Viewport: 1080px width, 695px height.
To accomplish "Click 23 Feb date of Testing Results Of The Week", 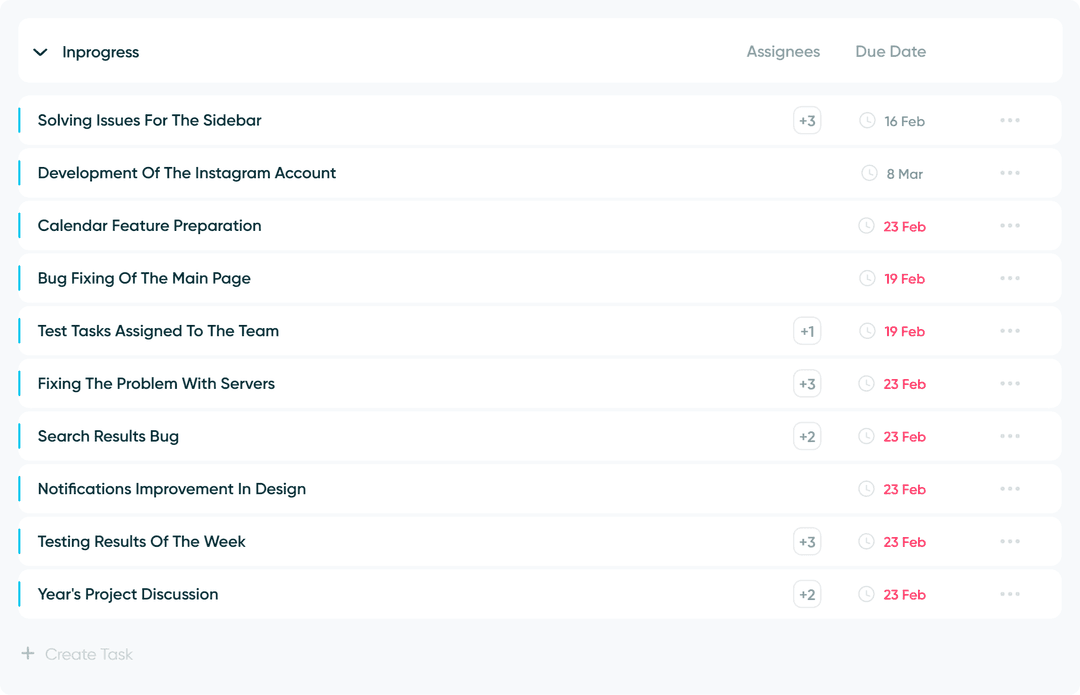I will (x=904, y=542).
